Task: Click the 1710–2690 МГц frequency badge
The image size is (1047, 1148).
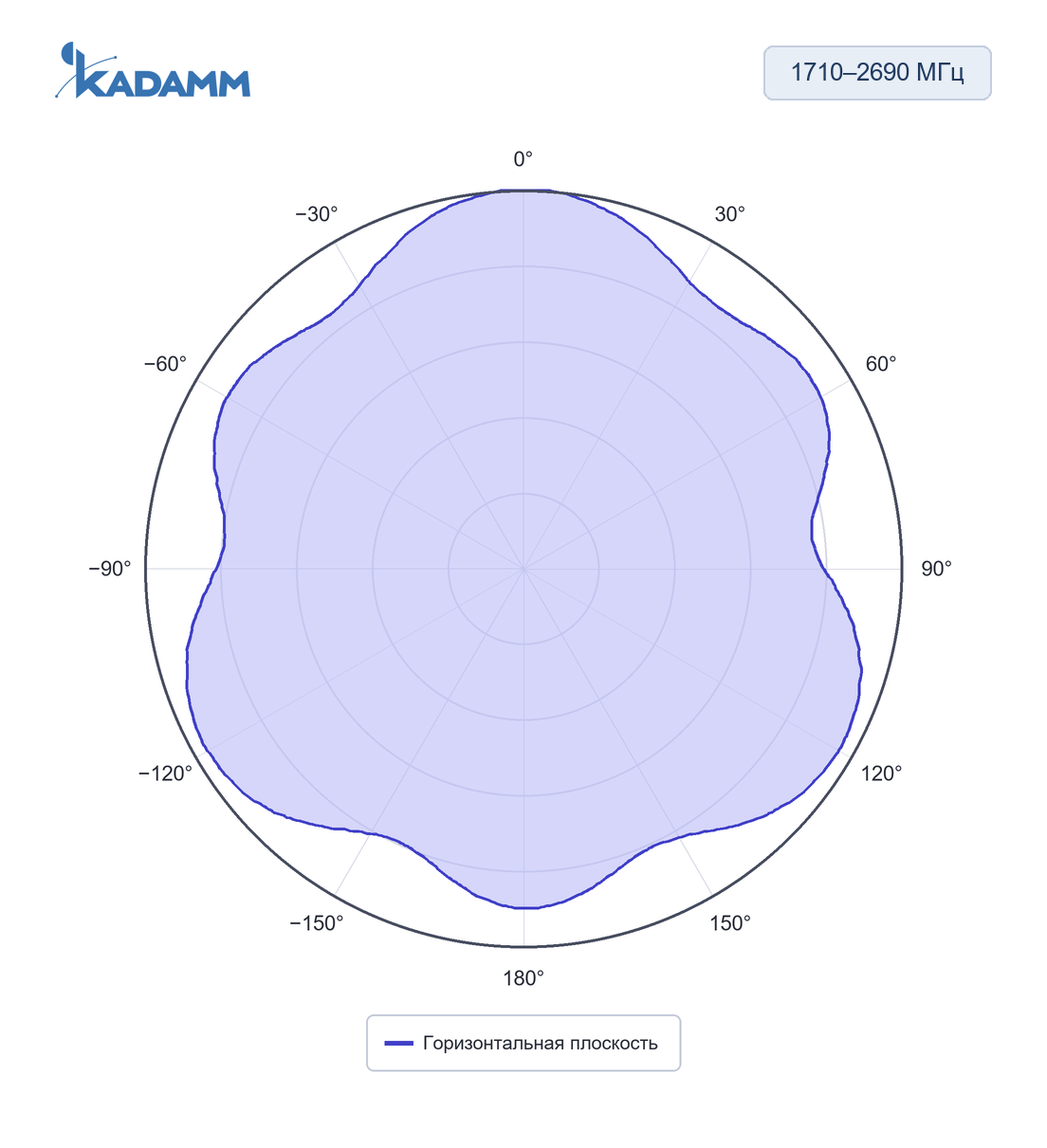Action: pyautogui.click(x=877, y=73)
